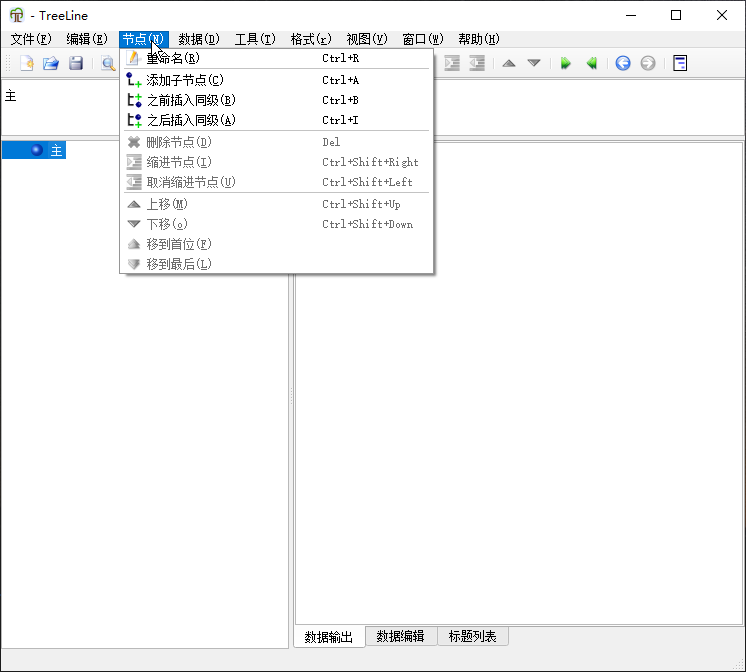Click the magnifier search toolbar icon
Viewport: 746px width, 672px height.
108,63
